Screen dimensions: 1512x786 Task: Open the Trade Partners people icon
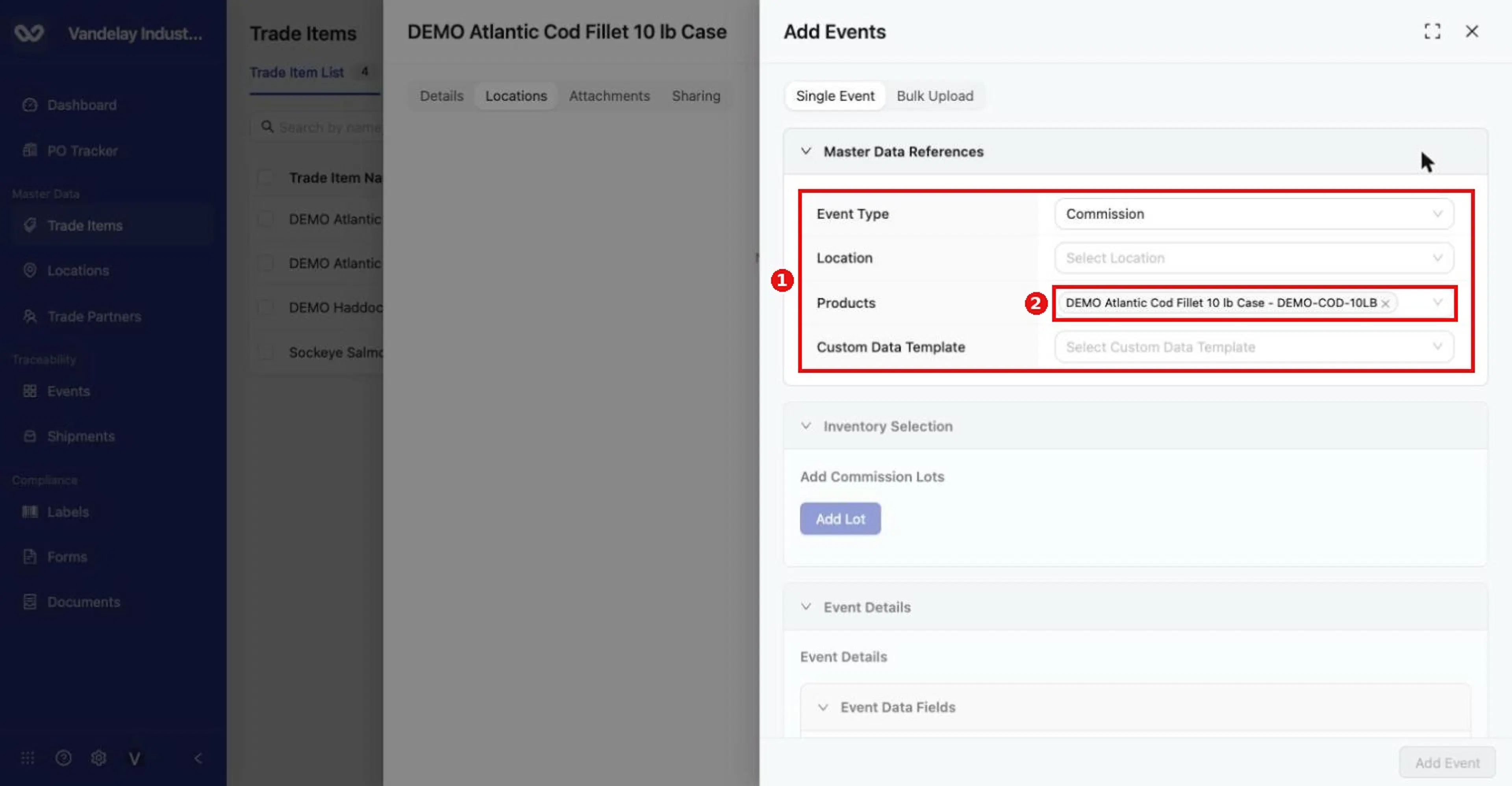tap(30, 316)
